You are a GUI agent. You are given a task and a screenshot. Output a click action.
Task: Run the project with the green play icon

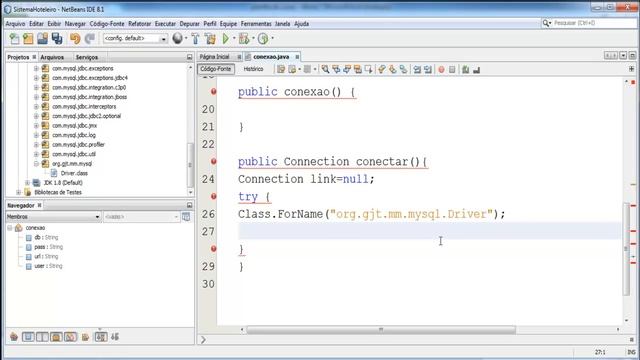coord(226,39)
